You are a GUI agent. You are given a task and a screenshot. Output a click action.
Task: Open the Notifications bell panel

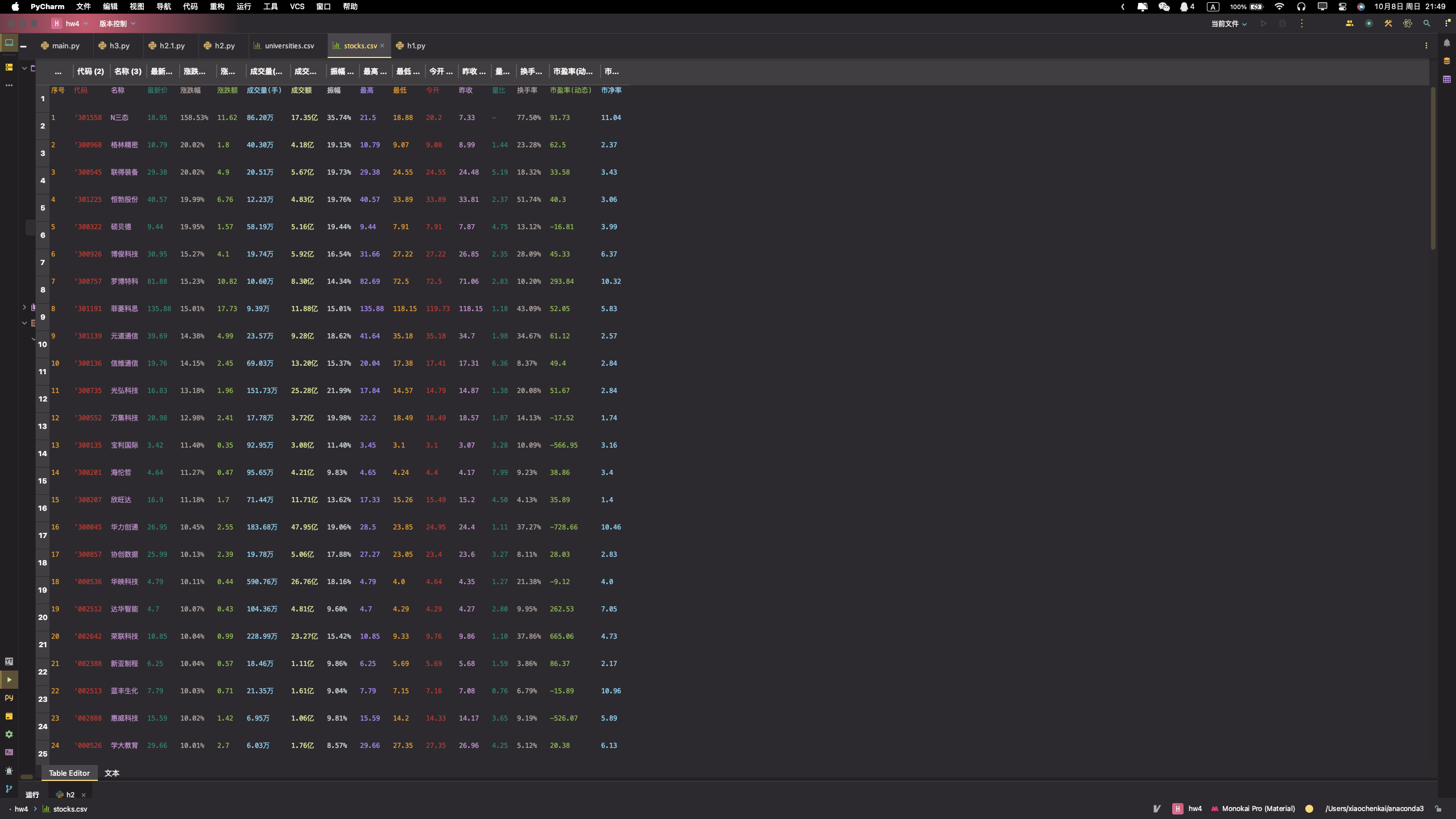click(x=1447, y=43)
